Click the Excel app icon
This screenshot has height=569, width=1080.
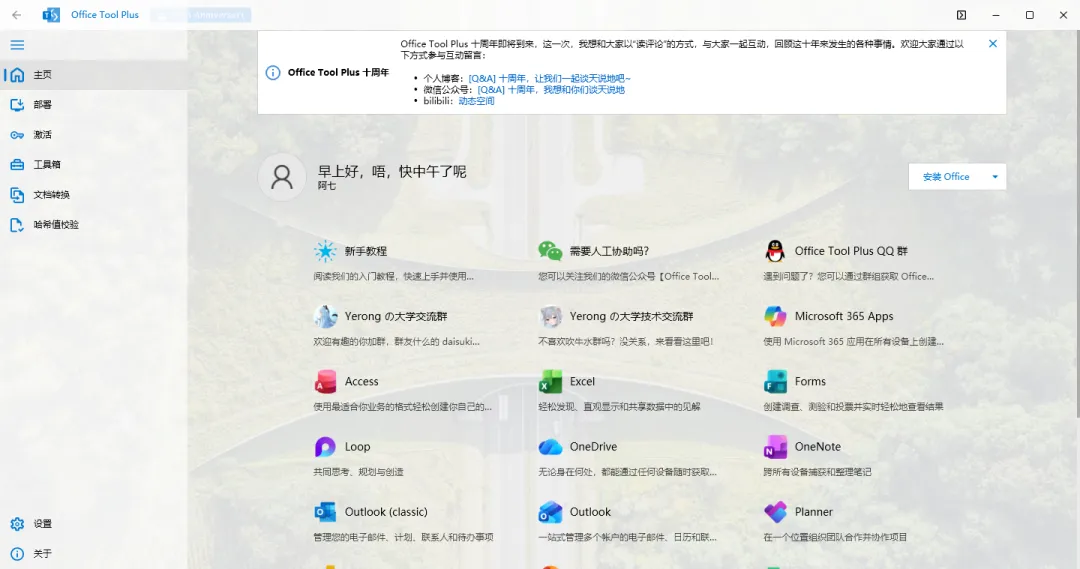point(550,381)
